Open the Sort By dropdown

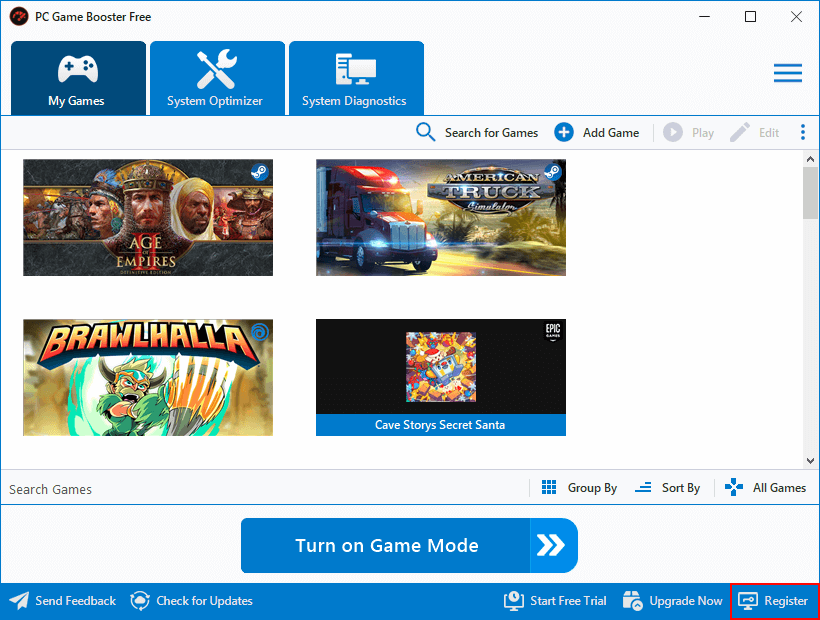point(667,488)
